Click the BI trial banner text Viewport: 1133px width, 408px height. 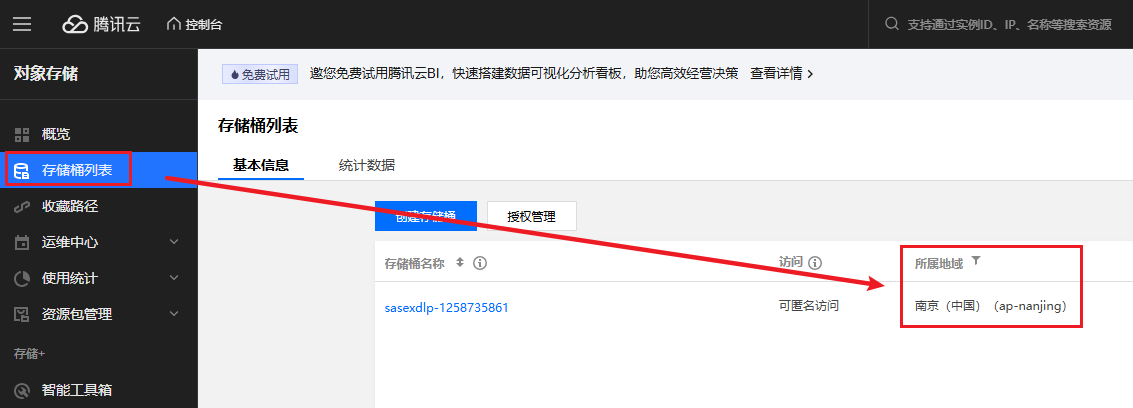(x=524, y=74)
